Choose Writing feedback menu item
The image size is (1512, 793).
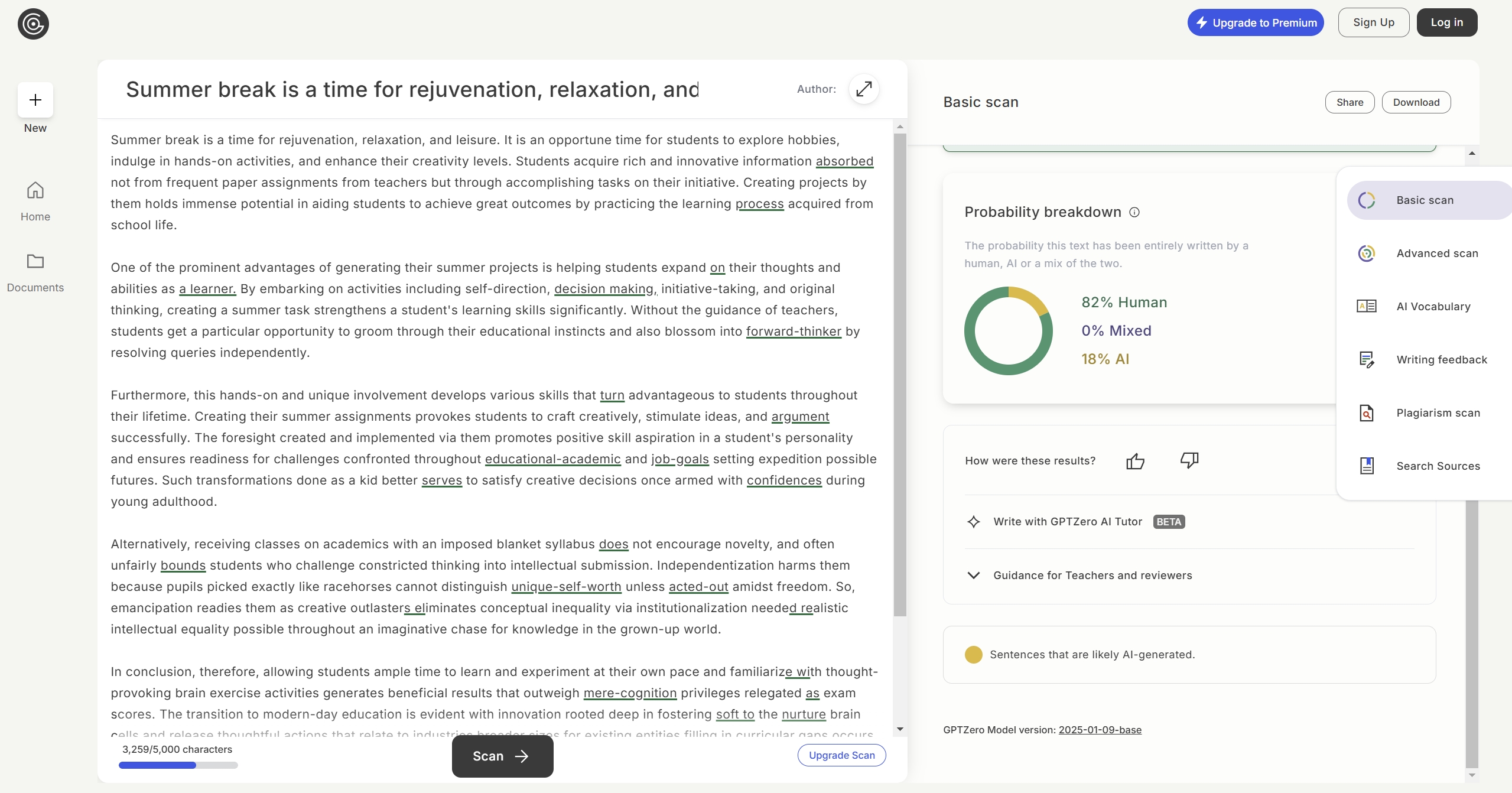pyautogui.click(x=1441, y=360)
